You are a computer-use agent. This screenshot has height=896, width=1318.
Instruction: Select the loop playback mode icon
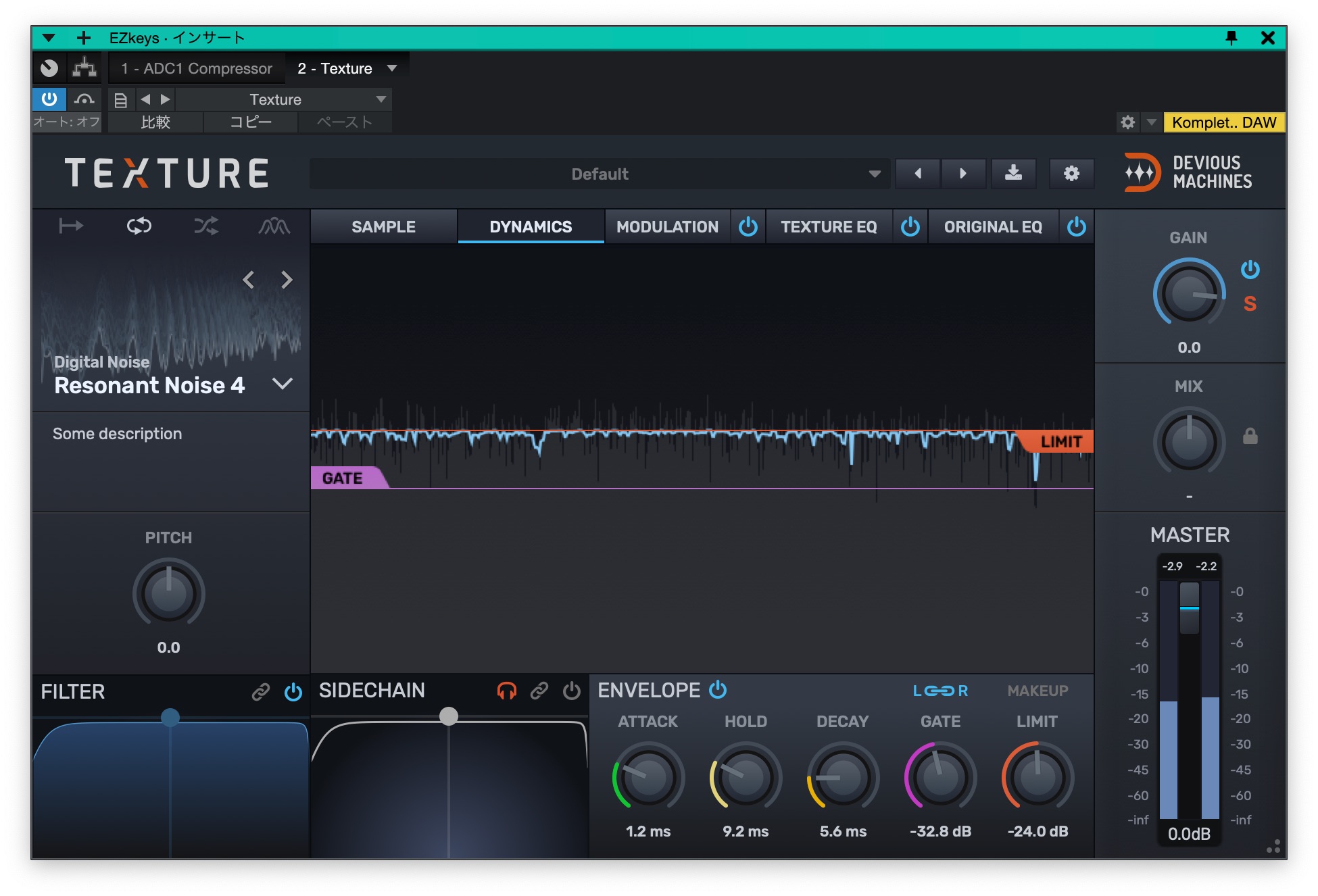(x=139, y=226)
